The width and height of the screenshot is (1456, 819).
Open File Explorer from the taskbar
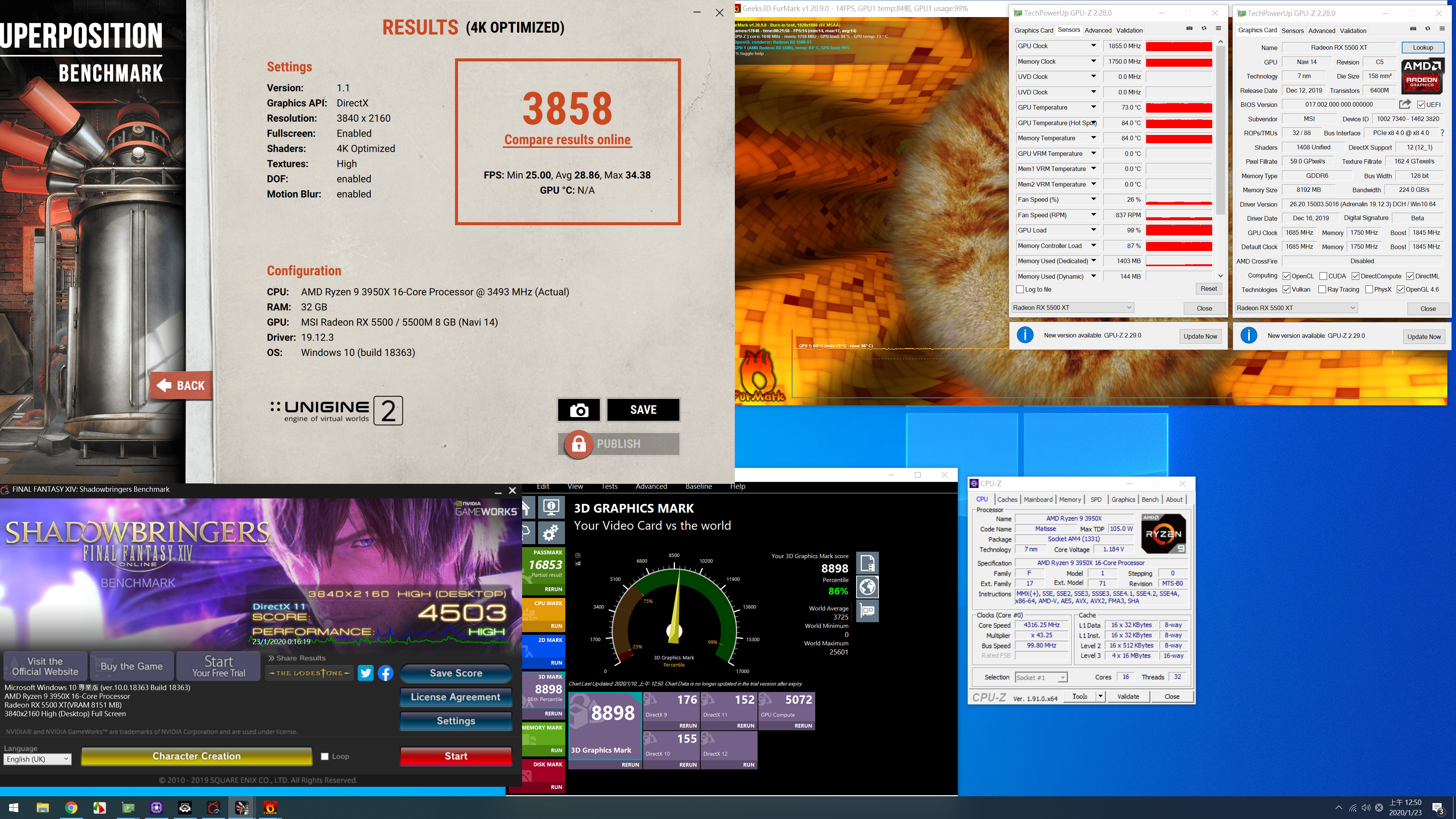pos(42,808)
